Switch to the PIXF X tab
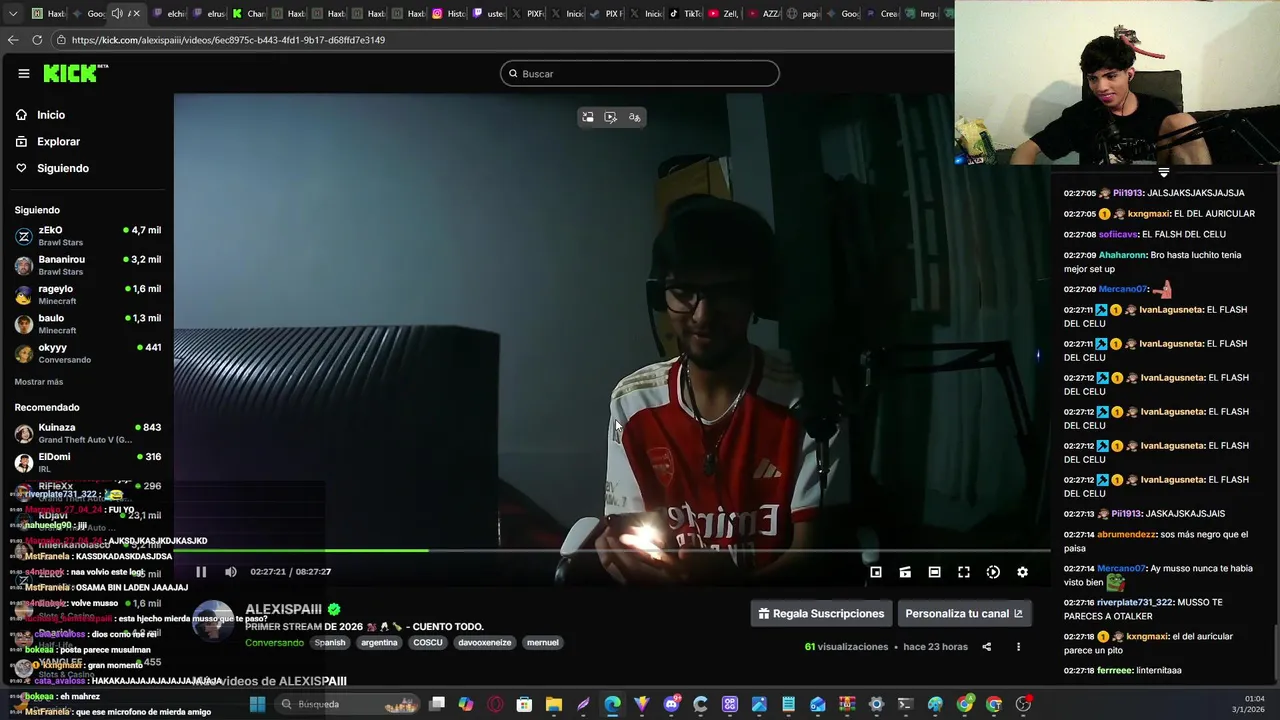This screenshot has width=1280, height=720. coord(528,14)
